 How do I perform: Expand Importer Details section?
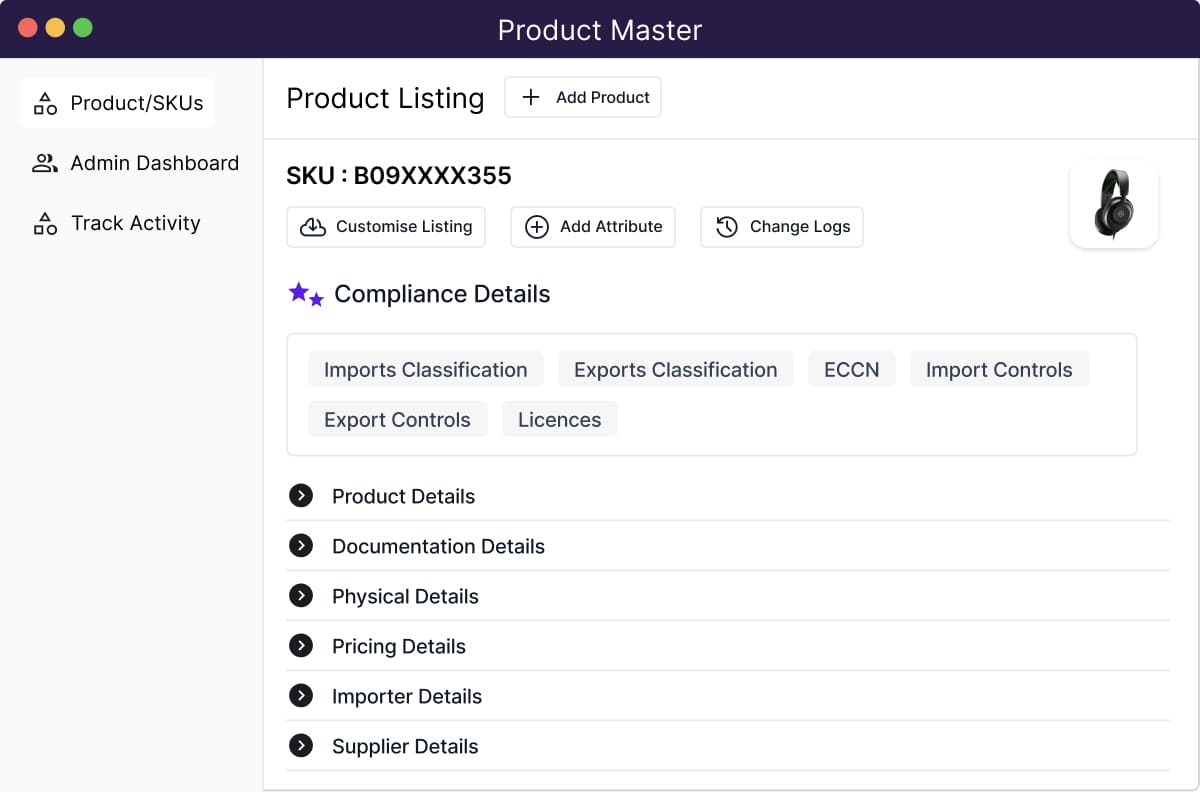[x=301, y=696]
